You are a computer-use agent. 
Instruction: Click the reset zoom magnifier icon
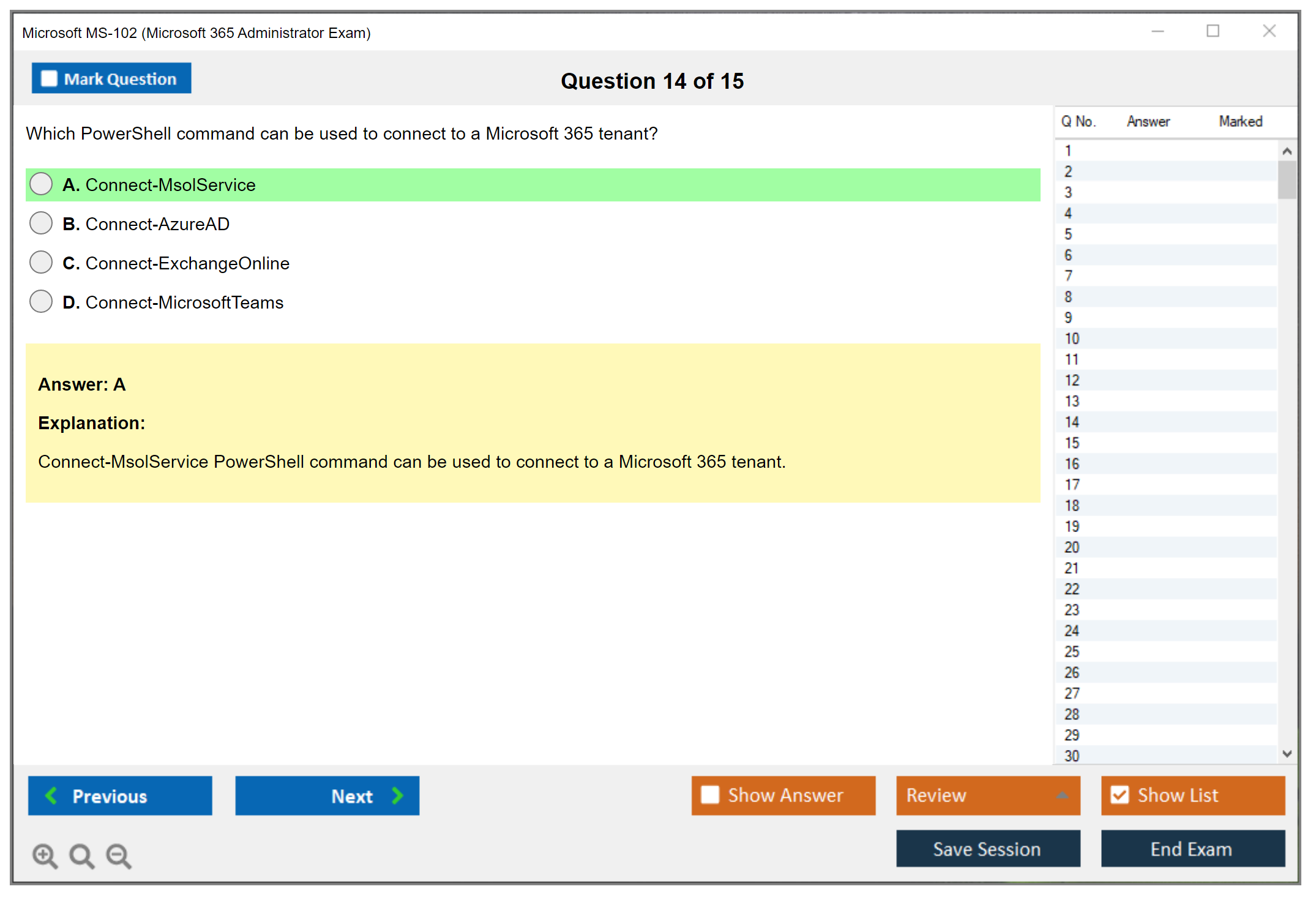click(x=81, y=855)
